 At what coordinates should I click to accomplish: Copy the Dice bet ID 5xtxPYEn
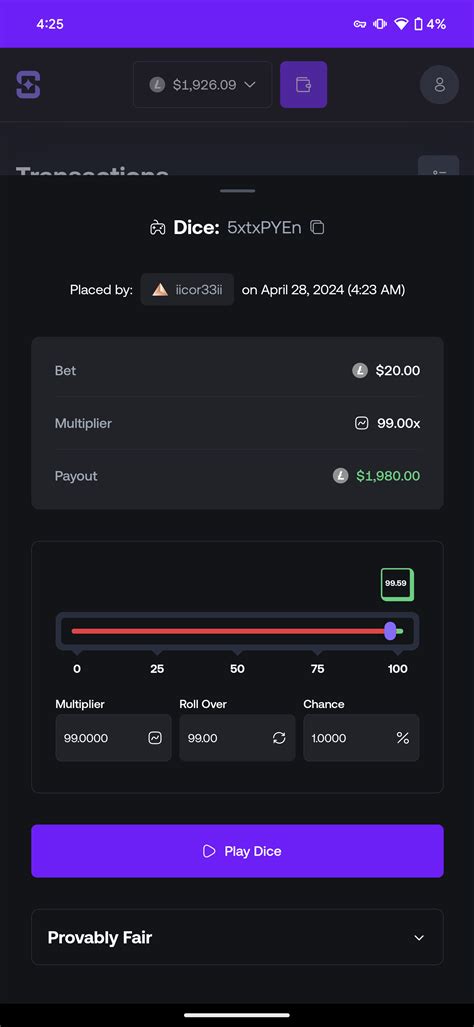point(318,227)
